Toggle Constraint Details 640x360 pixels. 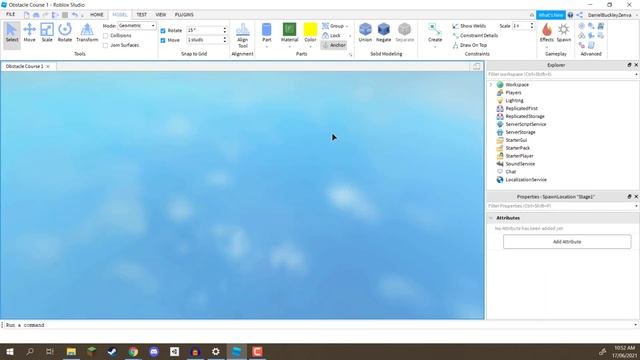click(475, 36)
